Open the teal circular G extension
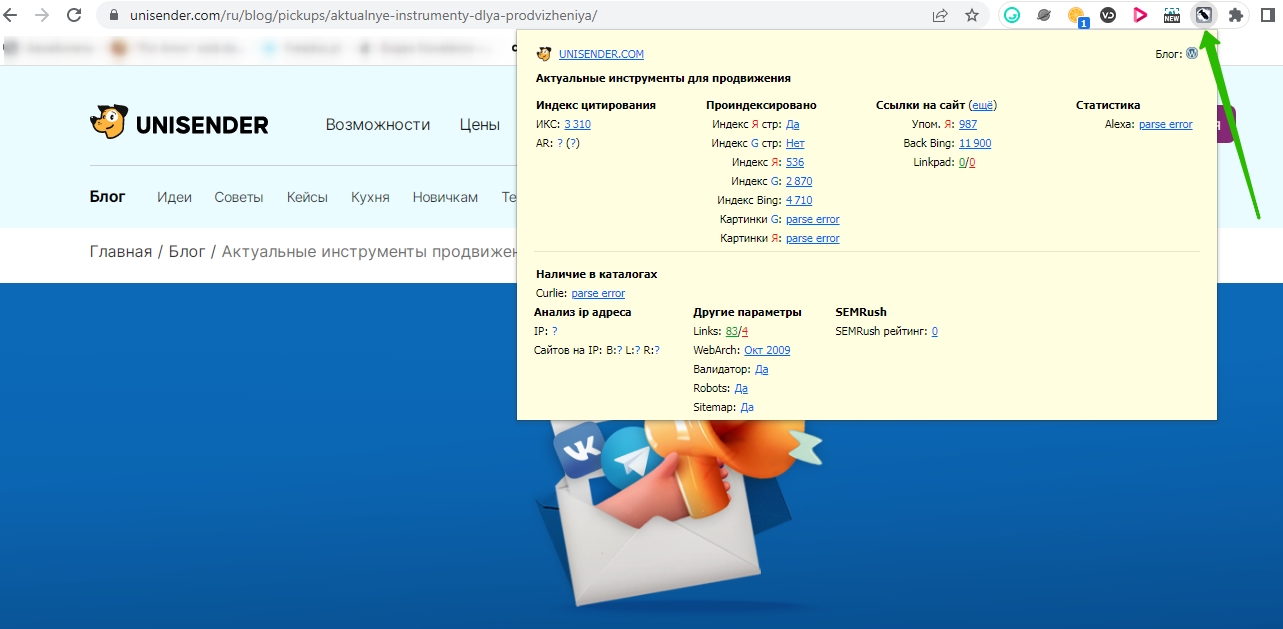The image size is (1283, 629). click(1012, 15)
